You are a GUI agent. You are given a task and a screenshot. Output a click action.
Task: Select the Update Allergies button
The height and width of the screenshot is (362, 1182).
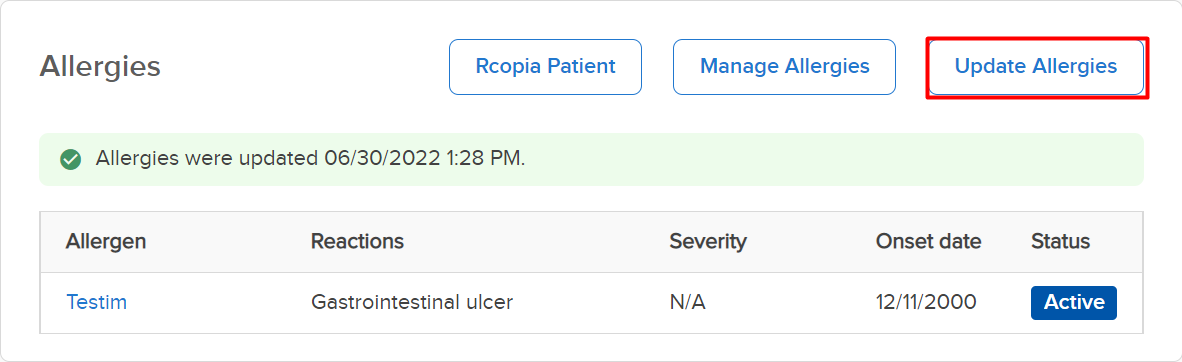tap(1036, 67)
